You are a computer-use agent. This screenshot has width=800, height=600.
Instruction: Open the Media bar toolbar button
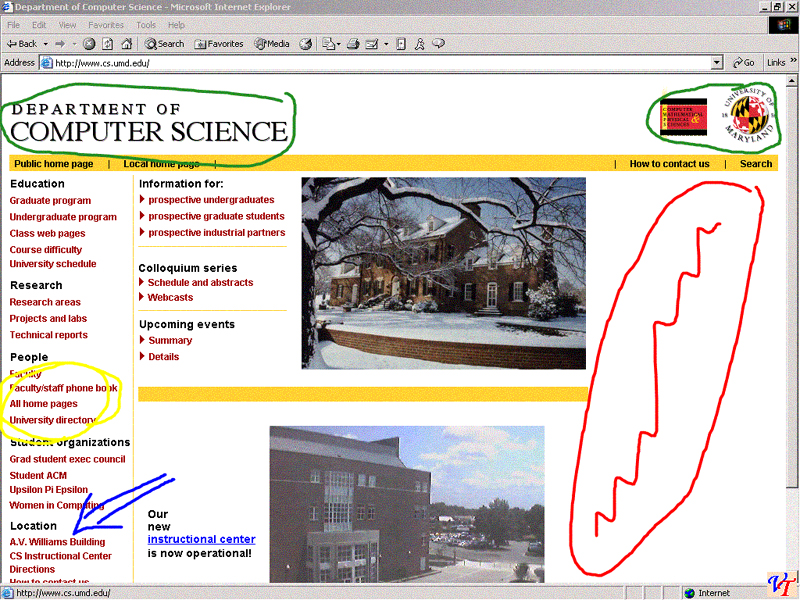tap(272, 44)
